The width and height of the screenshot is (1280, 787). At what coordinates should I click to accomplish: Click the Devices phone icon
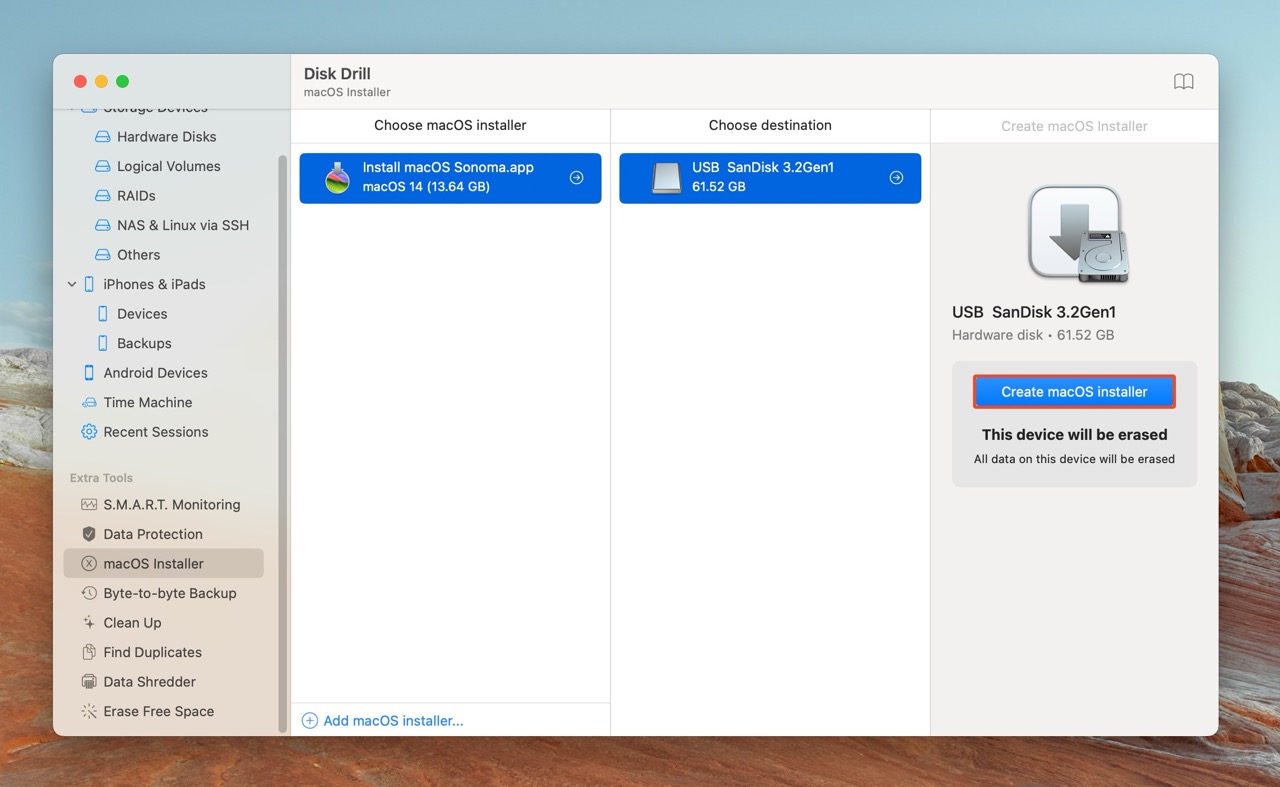tap(102, 314)
